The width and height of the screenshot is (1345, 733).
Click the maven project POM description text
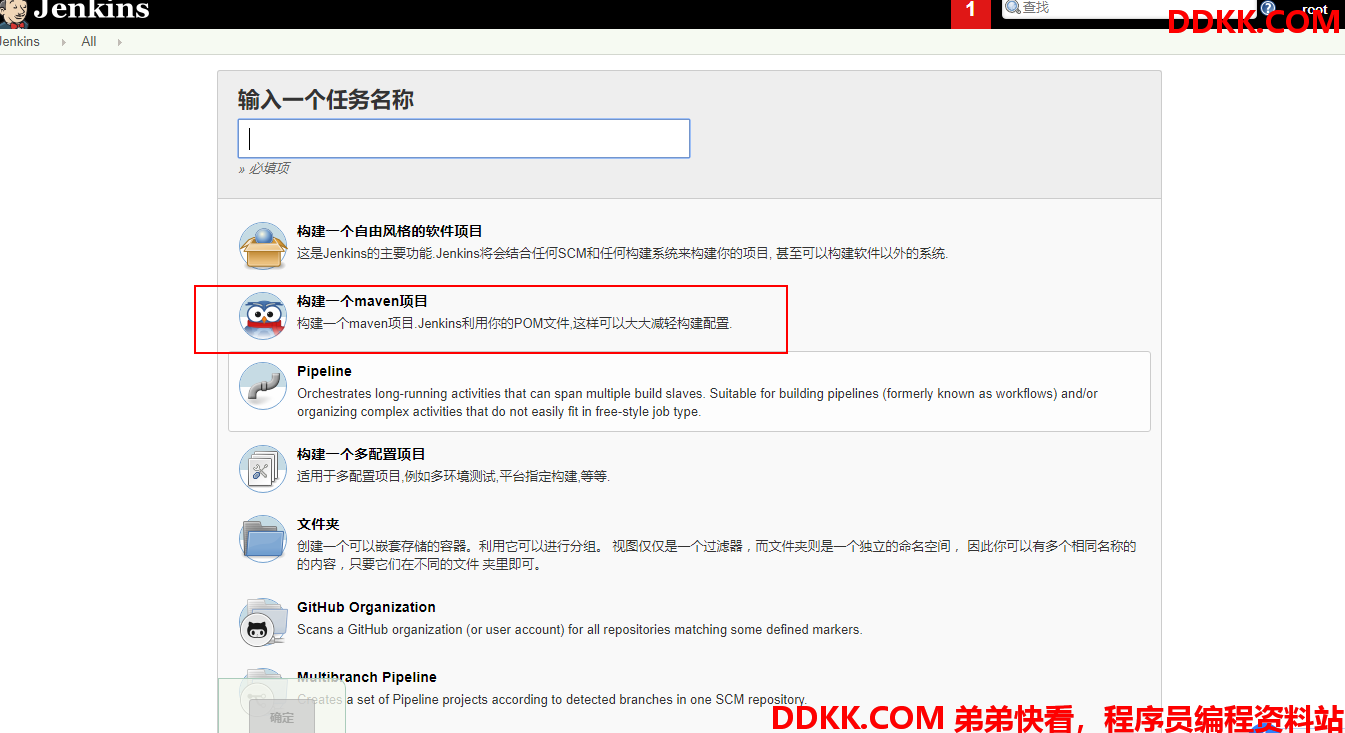[x=514, y=323]
